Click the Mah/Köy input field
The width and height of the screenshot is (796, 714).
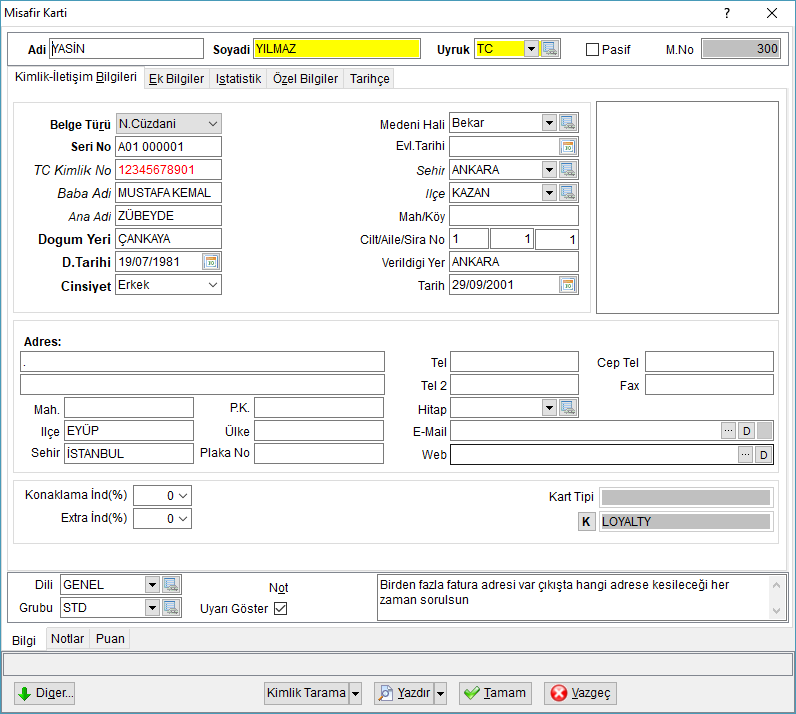pyautogui.click(x=514, y=216)
